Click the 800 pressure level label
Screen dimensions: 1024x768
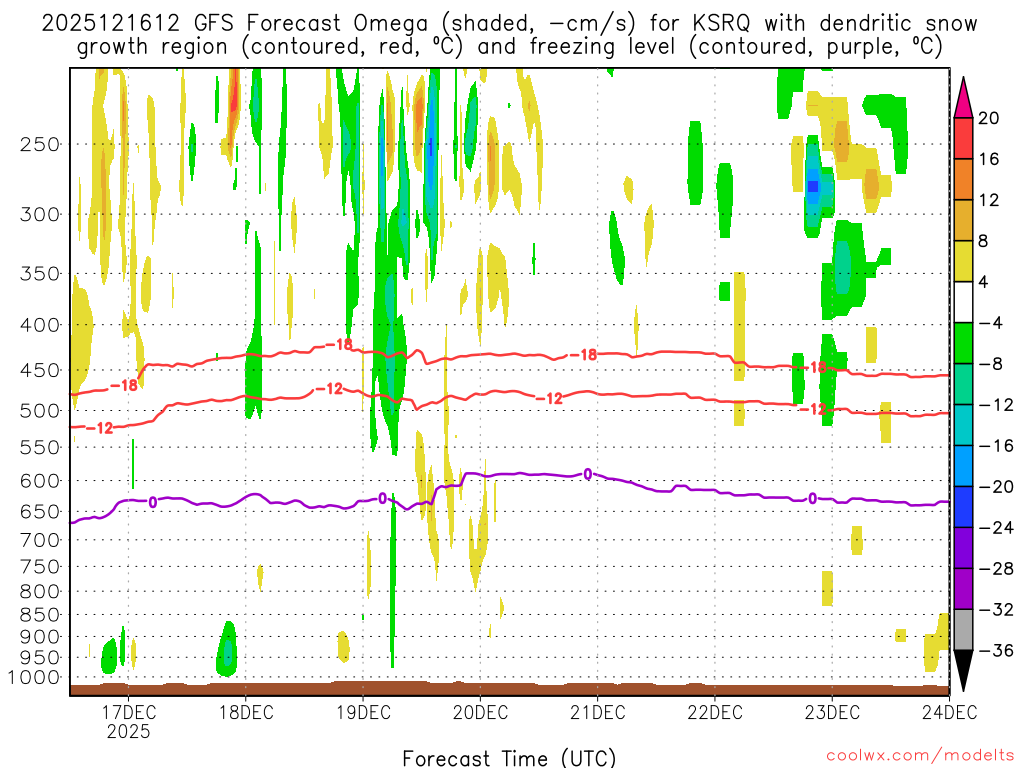click(x=40, y=592)
